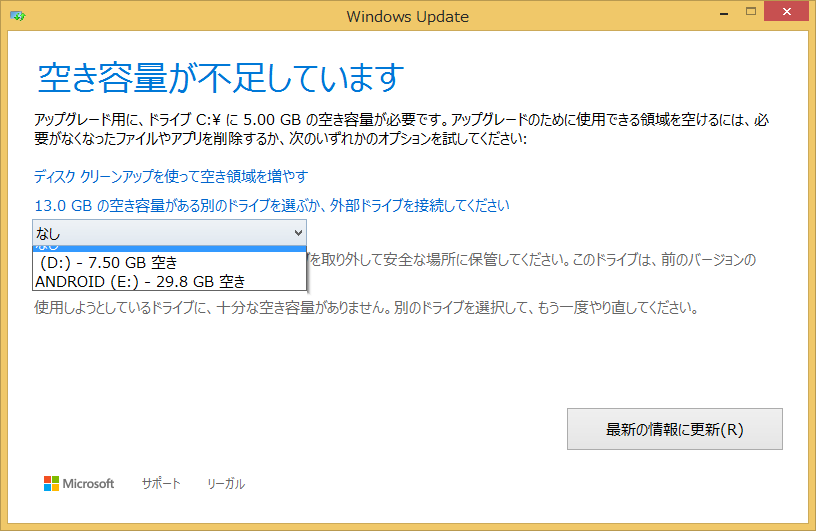The height and width of the screenshot is (531, 816).
Task: Click the Windows Update title bar icon
Action: [x=17, y=16]
